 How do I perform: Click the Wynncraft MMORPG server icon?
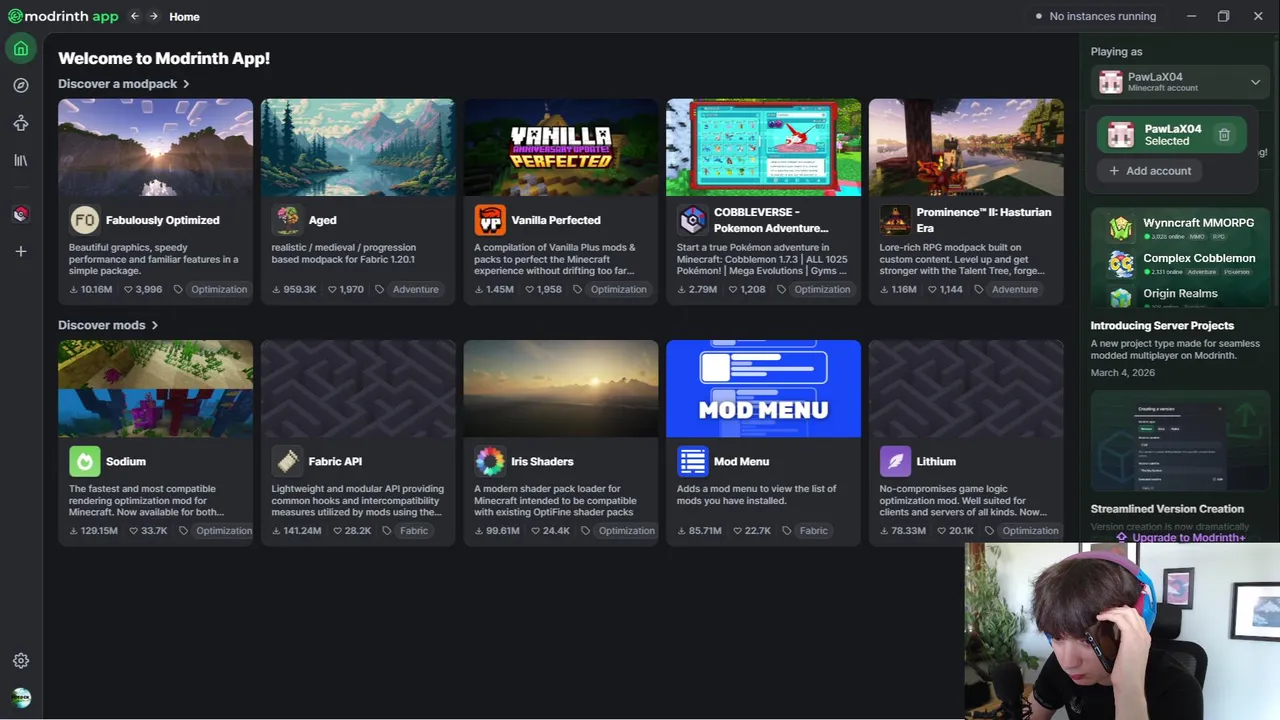[x=1121, y=228]
